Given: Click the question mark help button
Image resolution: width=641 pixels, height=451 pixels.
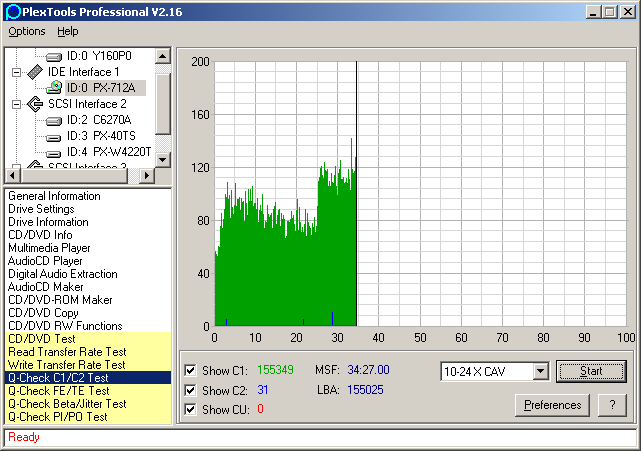Looking at the screenshot, I should tap(612, 405).
